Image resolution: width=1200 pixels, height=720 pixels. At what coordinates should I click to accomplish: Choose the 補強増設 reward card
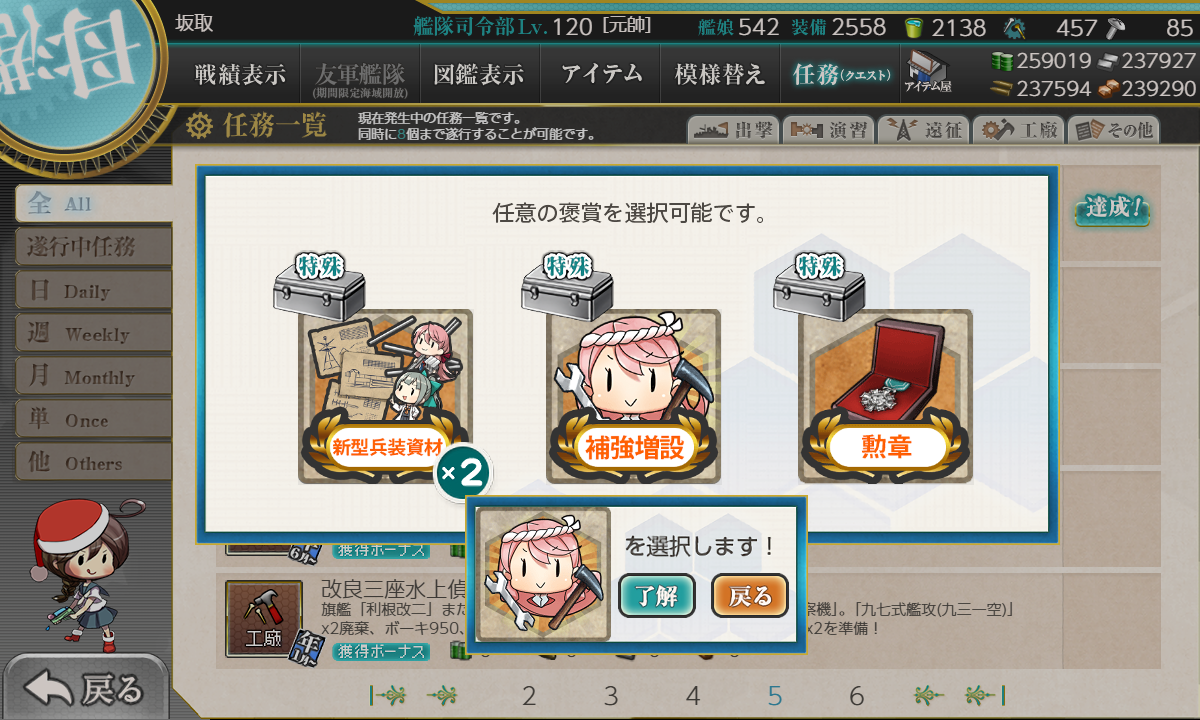(x=634, y=396)
